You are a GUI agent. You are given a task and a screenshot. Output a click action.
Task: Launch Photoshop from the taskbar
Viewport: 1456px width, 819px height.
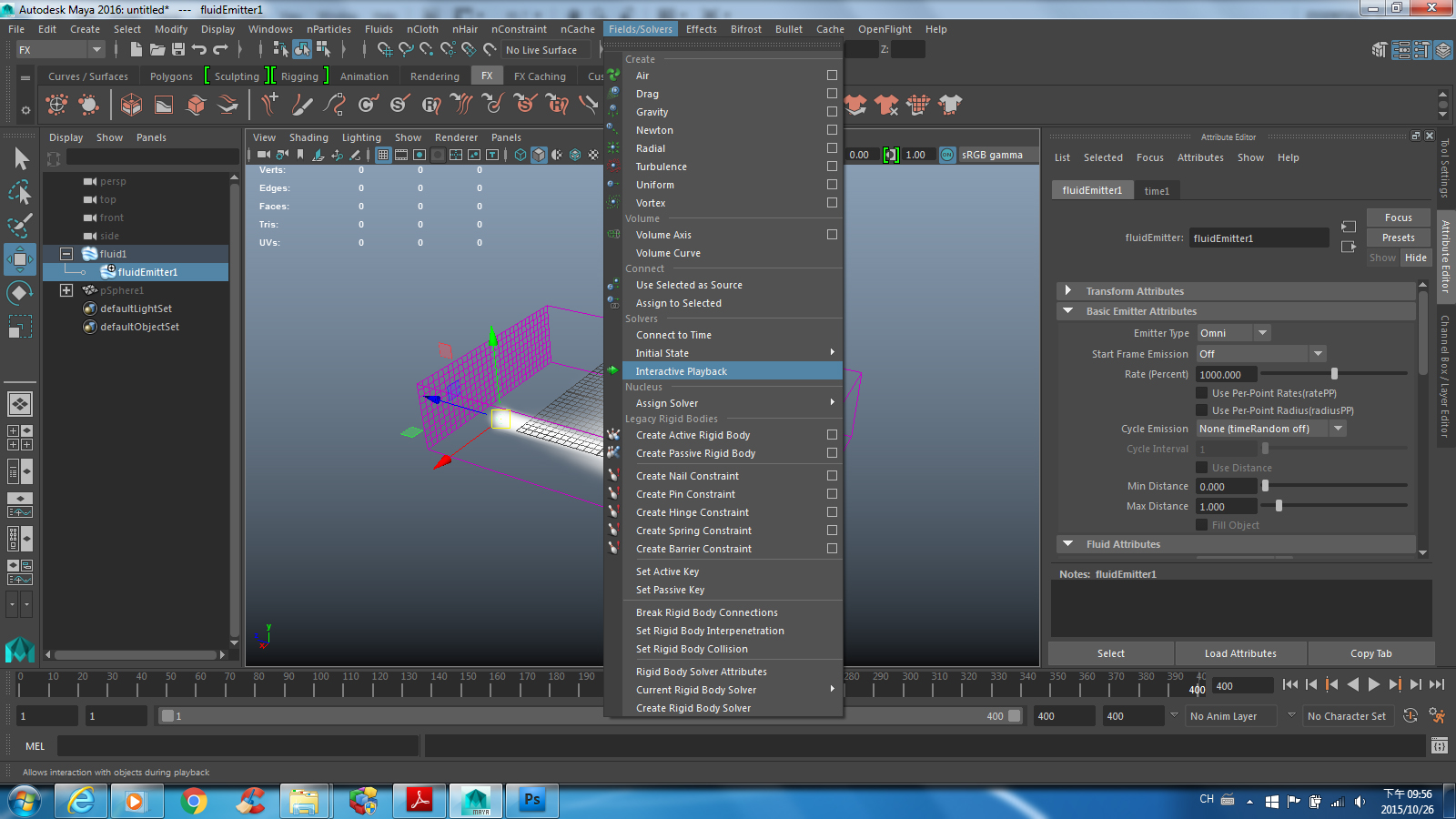531,801
